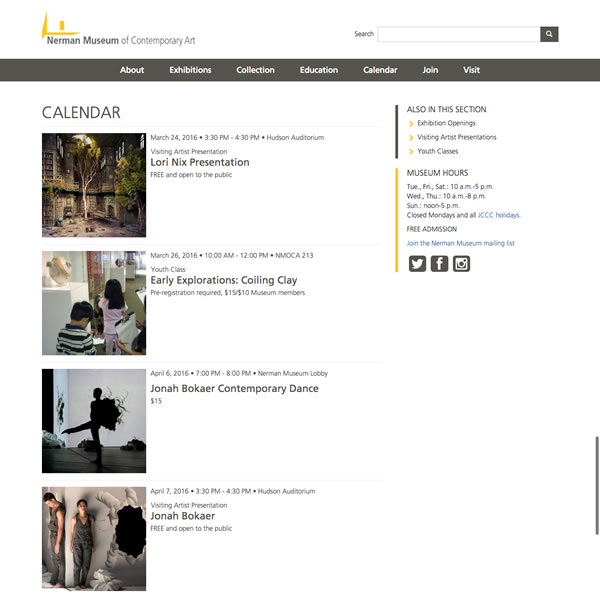Viewport: 600px width, 609px height.
Task: Open the museum's Facebook page icon
Action: click(x=439, y=264)
